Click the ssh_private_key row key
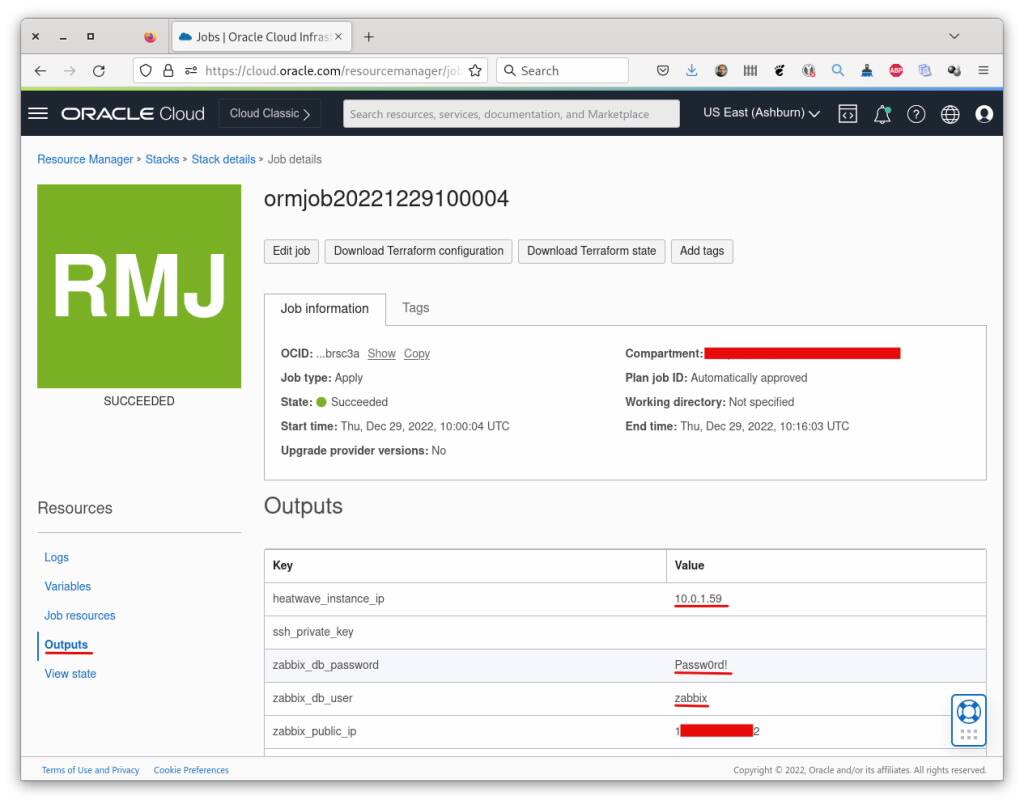The height and width of the screenshot is (804, 1024). [x=313, y=632]
